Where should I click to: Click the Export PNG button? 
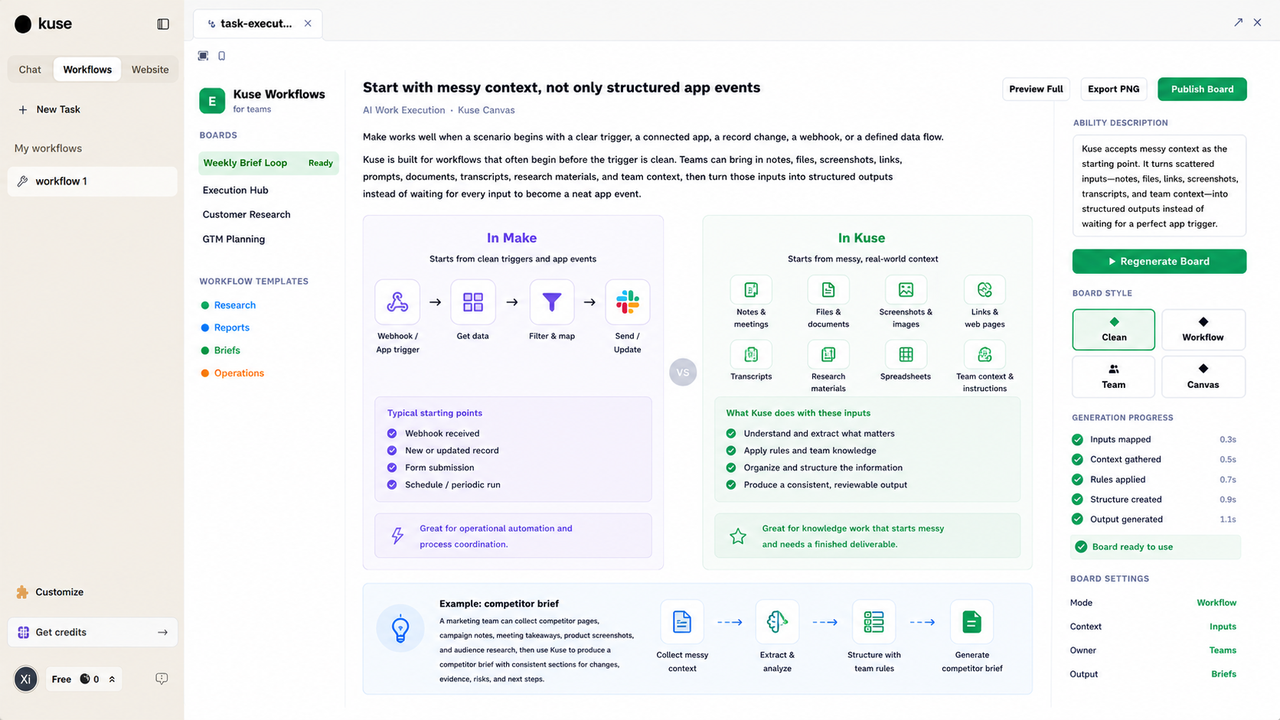click(1113, 89)
